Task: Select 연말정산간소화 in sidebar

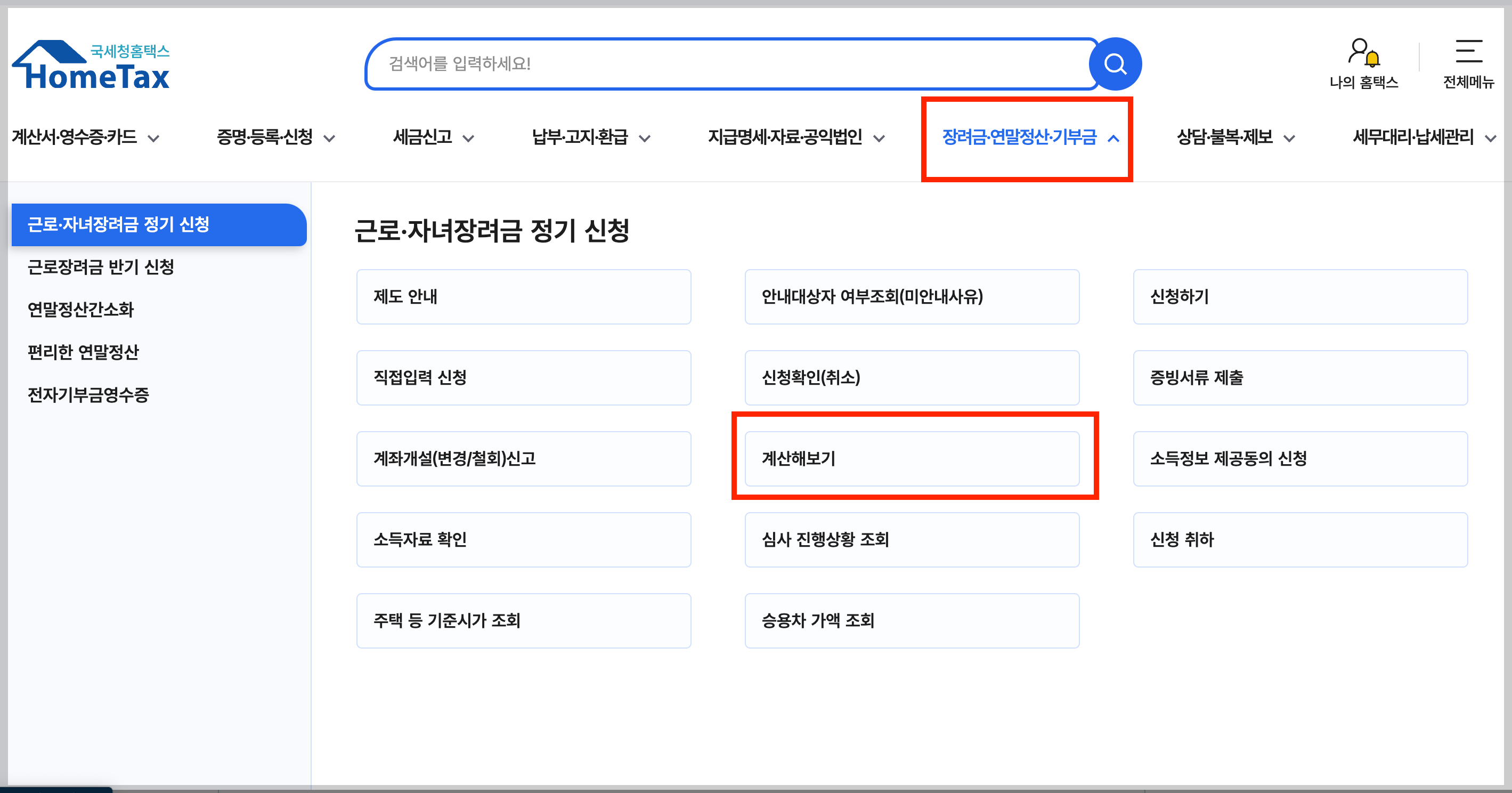Action: pos(81,309)
